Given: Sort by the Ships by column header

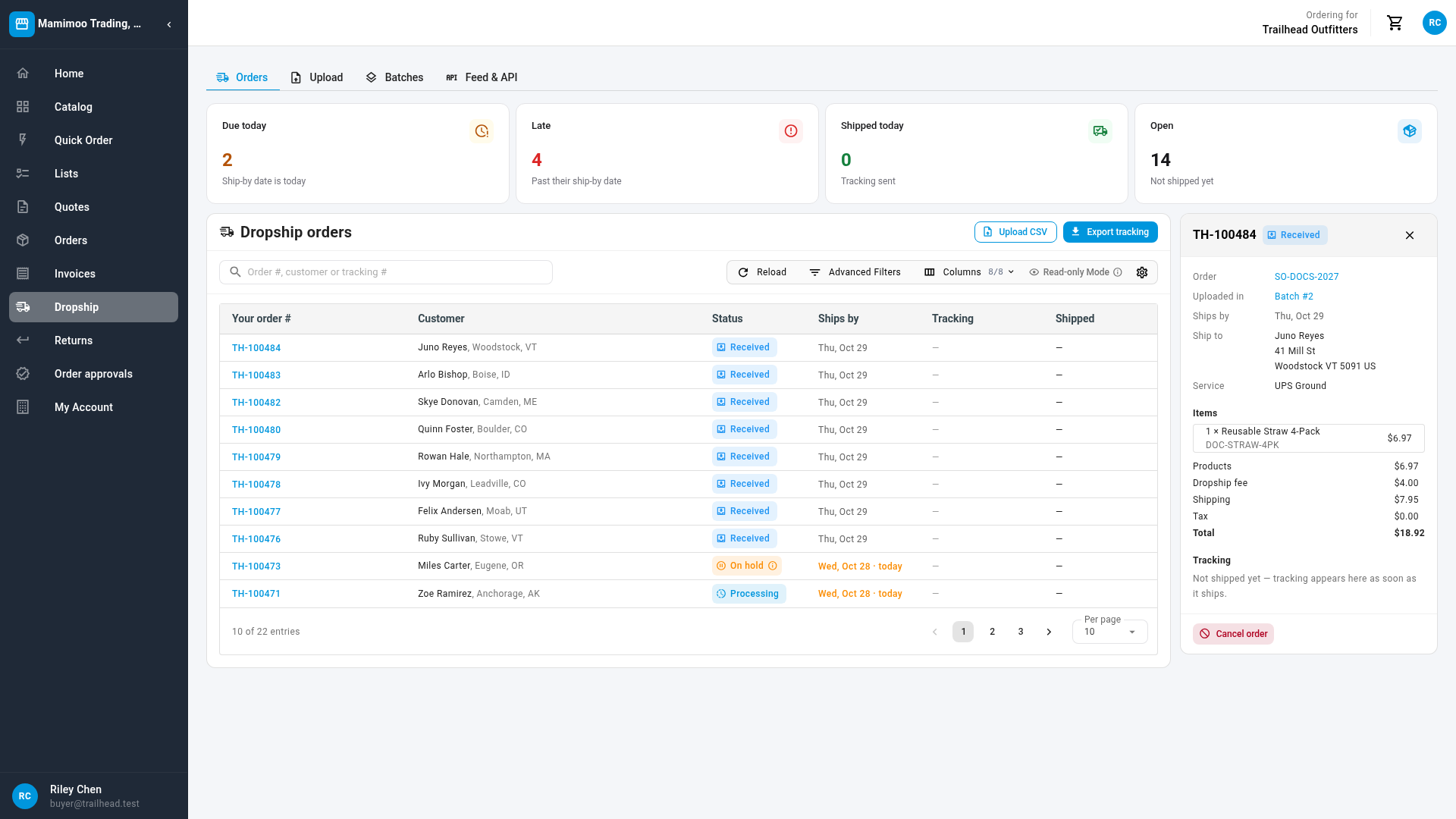Looking at the screenshot, I should tap(838, 318).
